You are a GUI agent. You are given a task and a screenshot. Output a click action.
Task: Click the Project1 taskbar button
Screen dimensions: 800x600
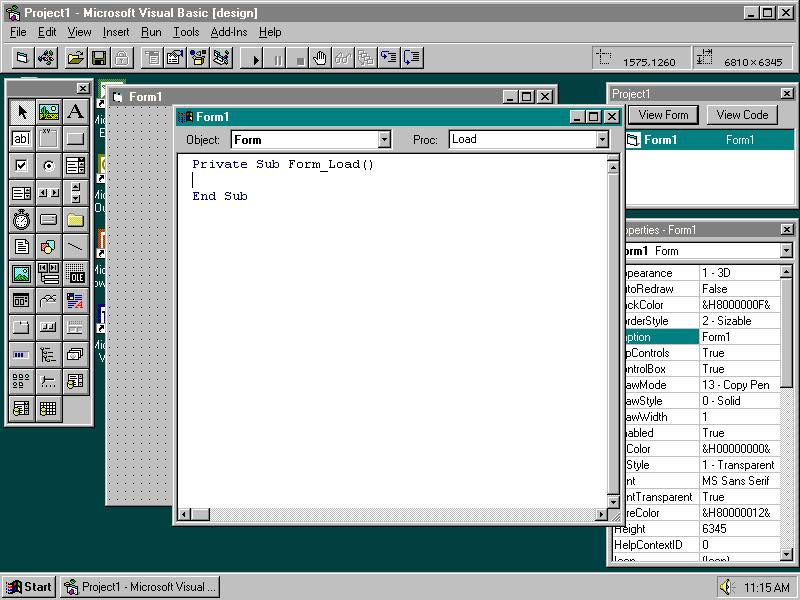tap(140, 587)
